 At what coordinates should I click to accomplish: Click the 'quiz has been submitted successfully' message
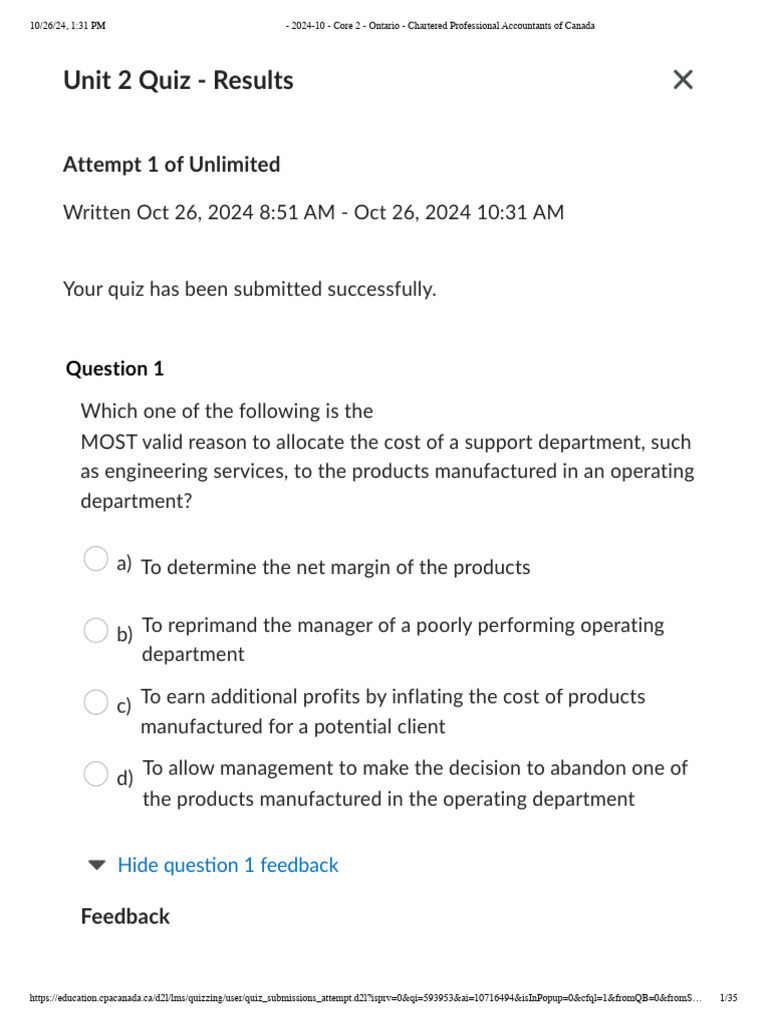(x=250, y=289)
